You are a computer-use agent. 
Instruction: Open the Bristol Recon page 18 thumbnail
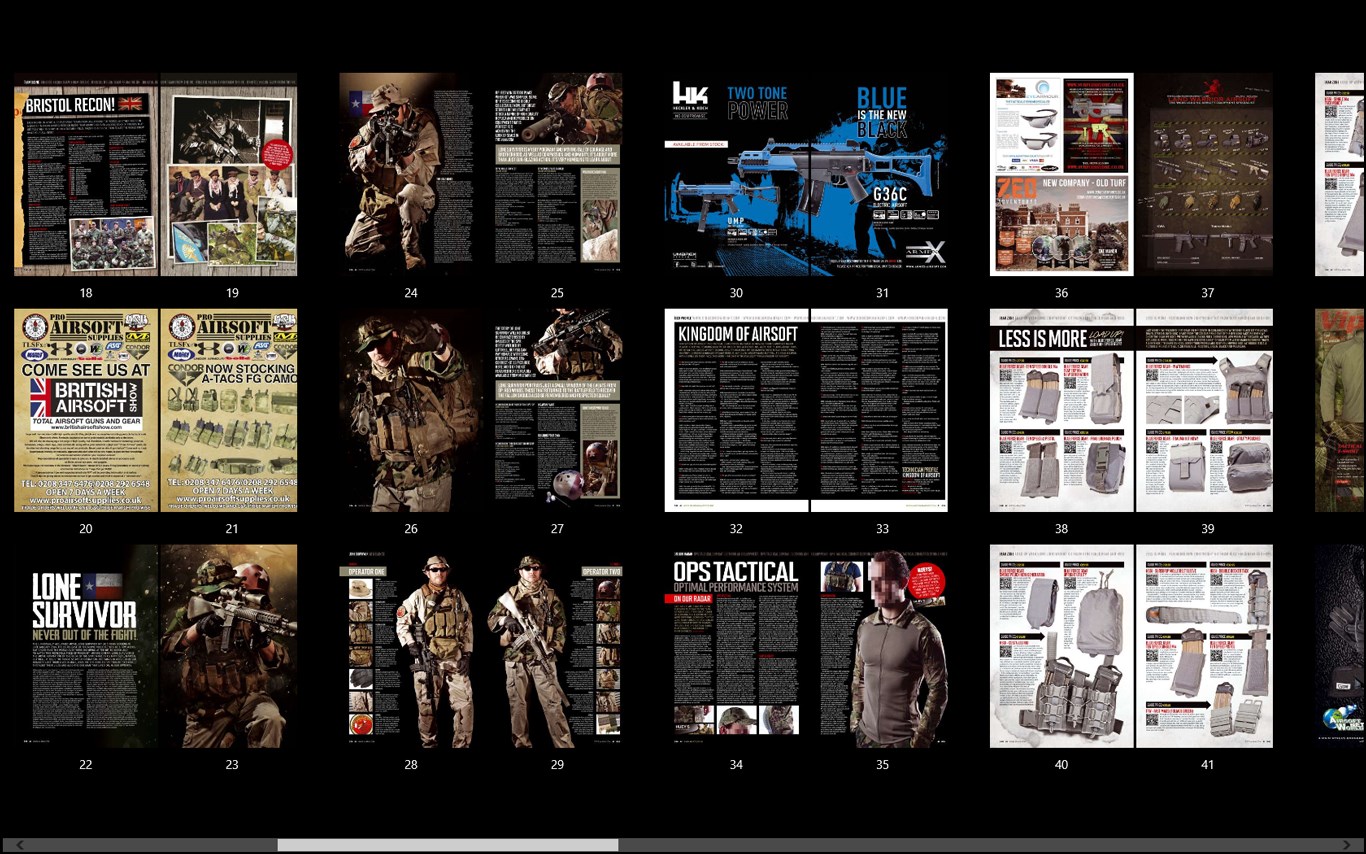86,174
